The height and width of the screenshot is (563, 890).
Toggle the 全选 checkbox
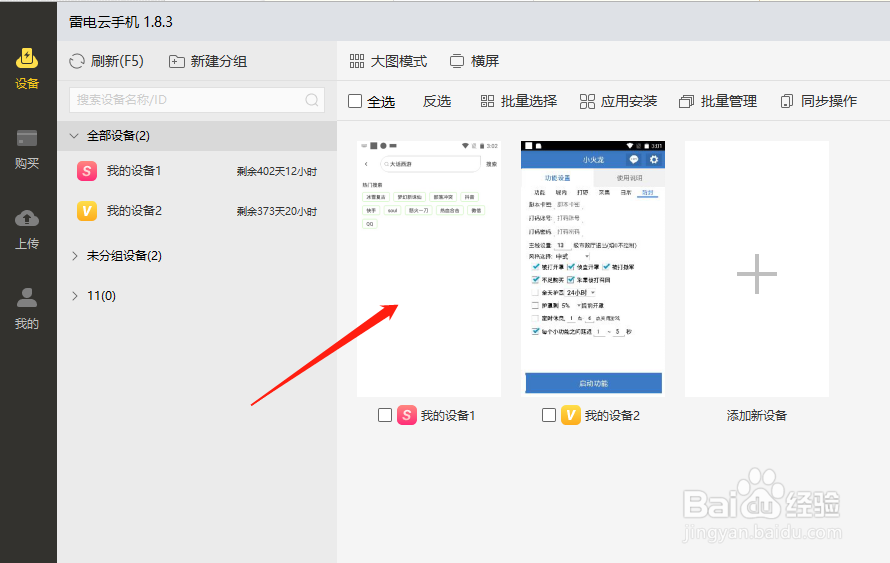(355, 101)
